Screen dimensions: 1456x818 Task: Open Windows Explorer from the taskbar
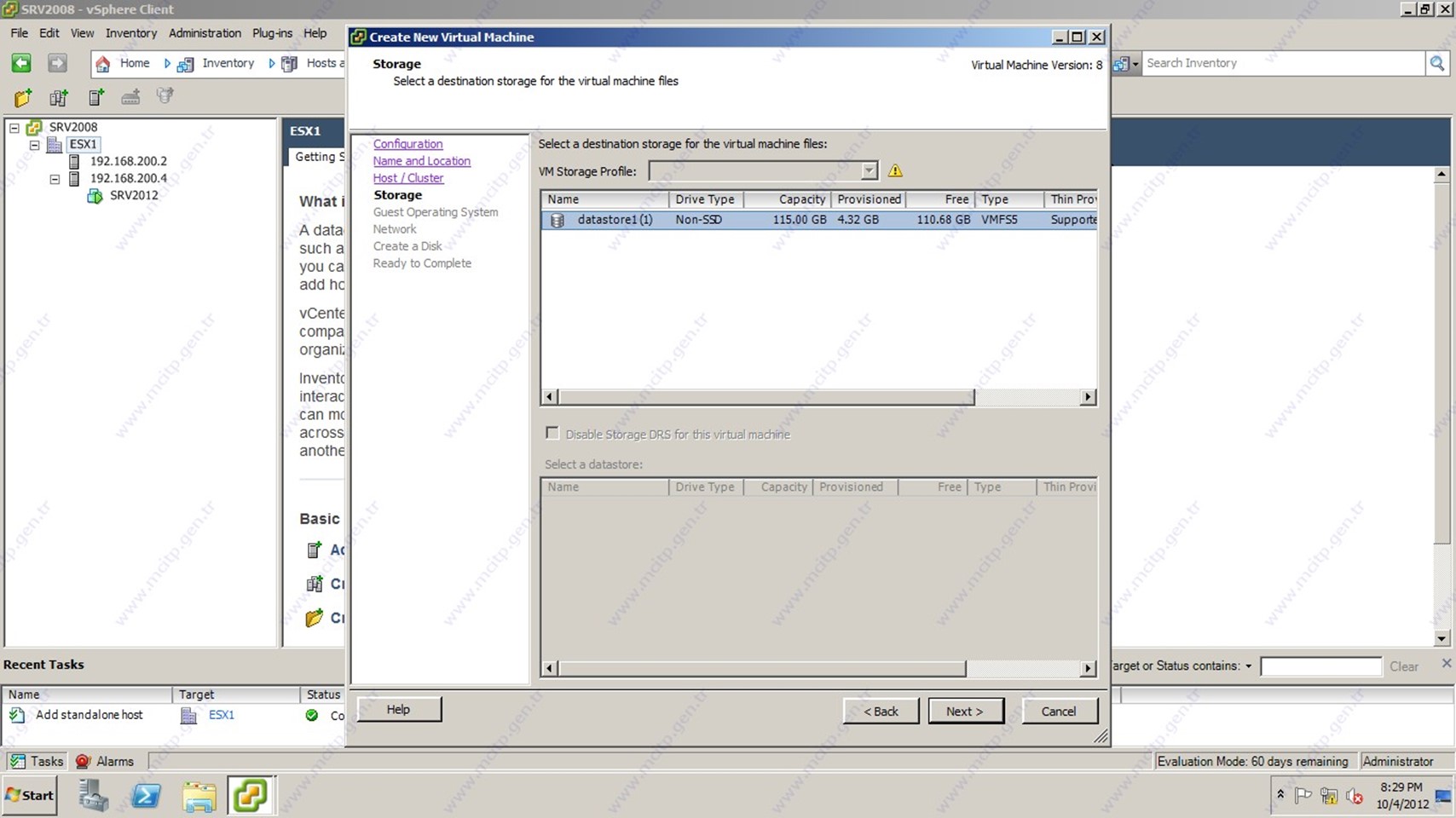[x=199, y=796]
